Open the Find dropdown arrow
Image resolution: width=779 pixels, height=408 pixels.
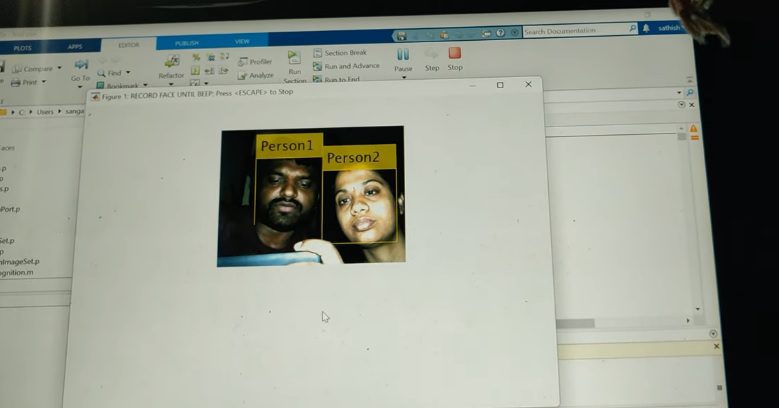128,73
